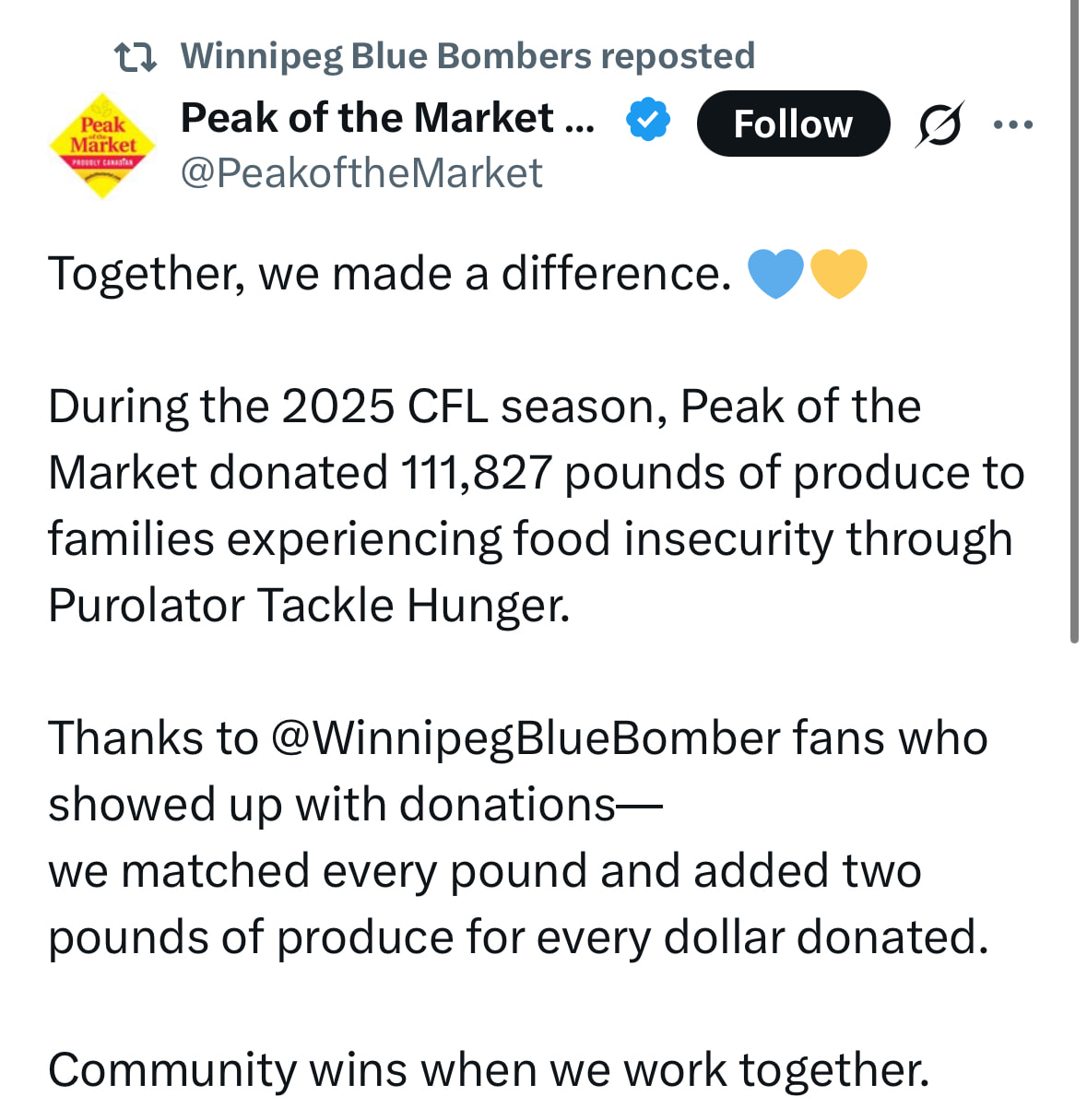
Task: Follow the Peak of the Market account
Action: click(793, 124)
